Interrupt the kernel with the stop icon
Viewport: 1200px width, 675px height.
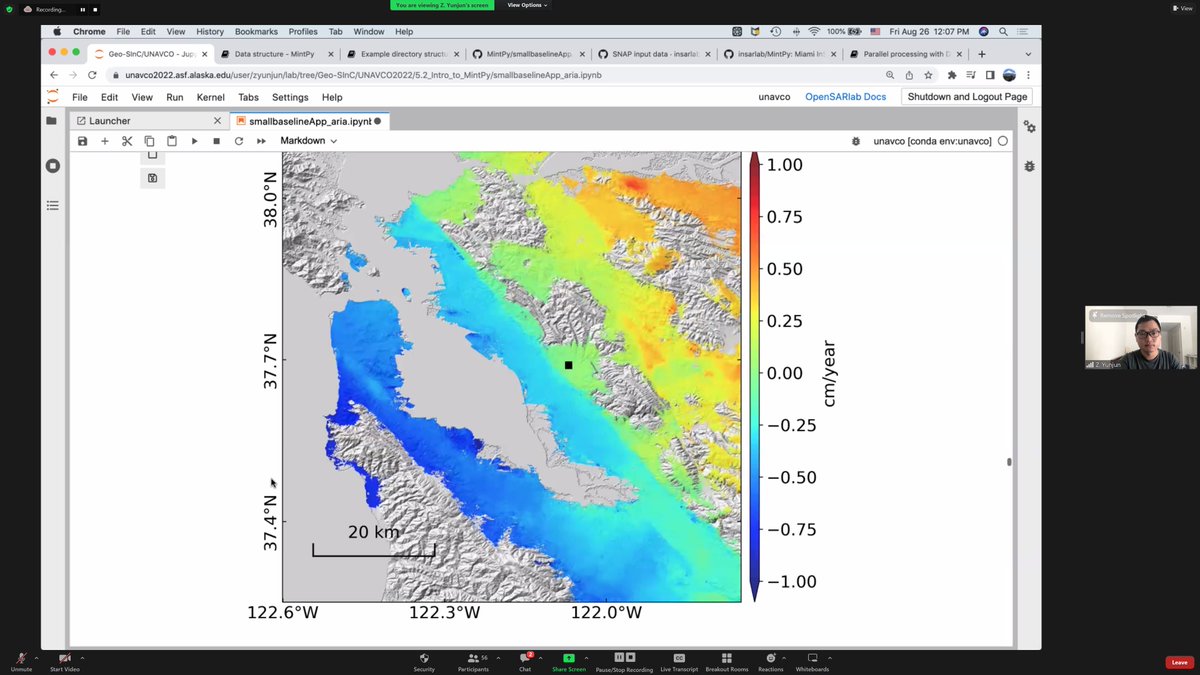216,141
